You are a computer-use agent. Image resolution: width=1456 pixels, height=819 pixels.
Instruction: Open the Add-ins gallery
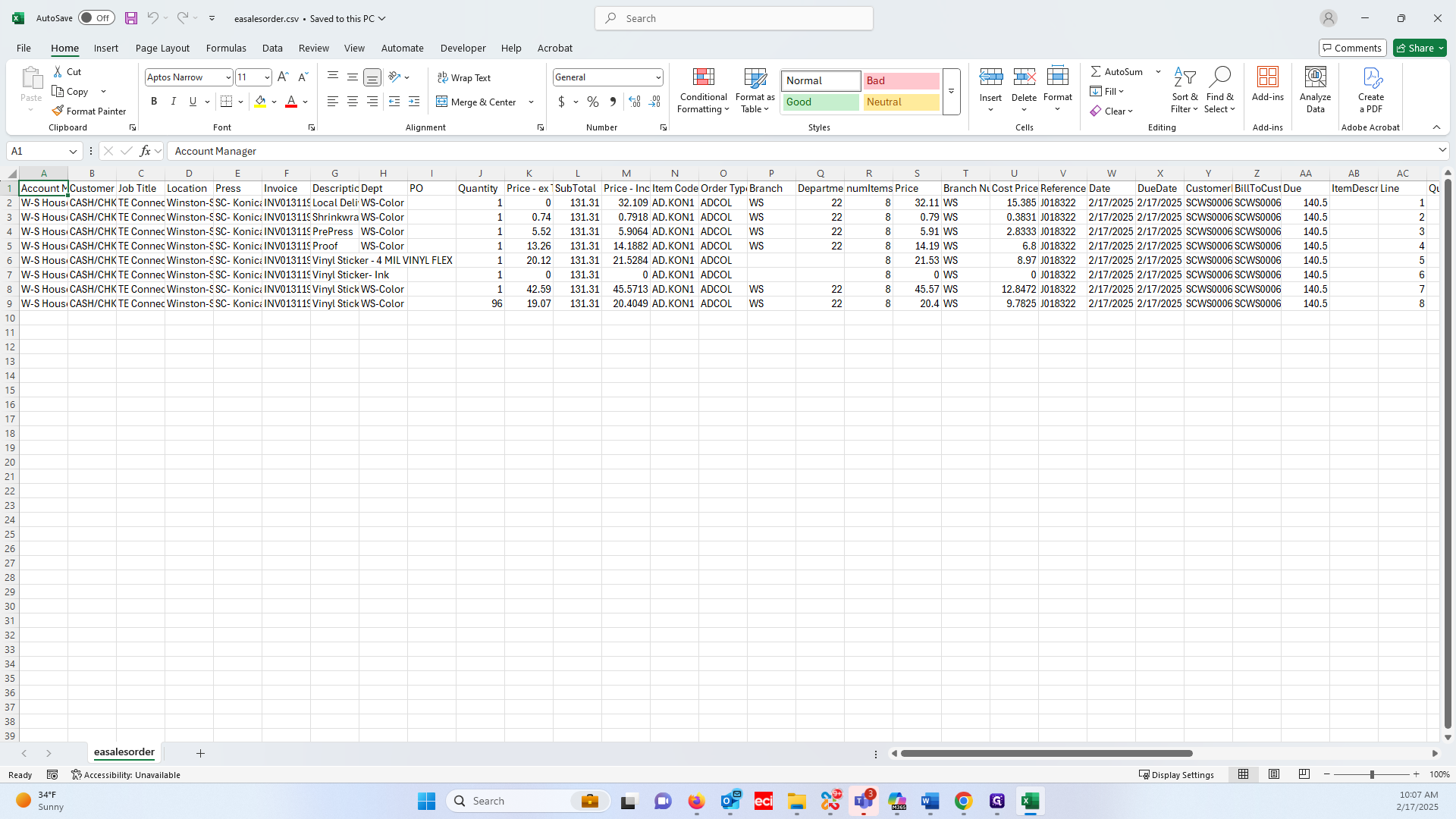click(x=1267, y=83)
